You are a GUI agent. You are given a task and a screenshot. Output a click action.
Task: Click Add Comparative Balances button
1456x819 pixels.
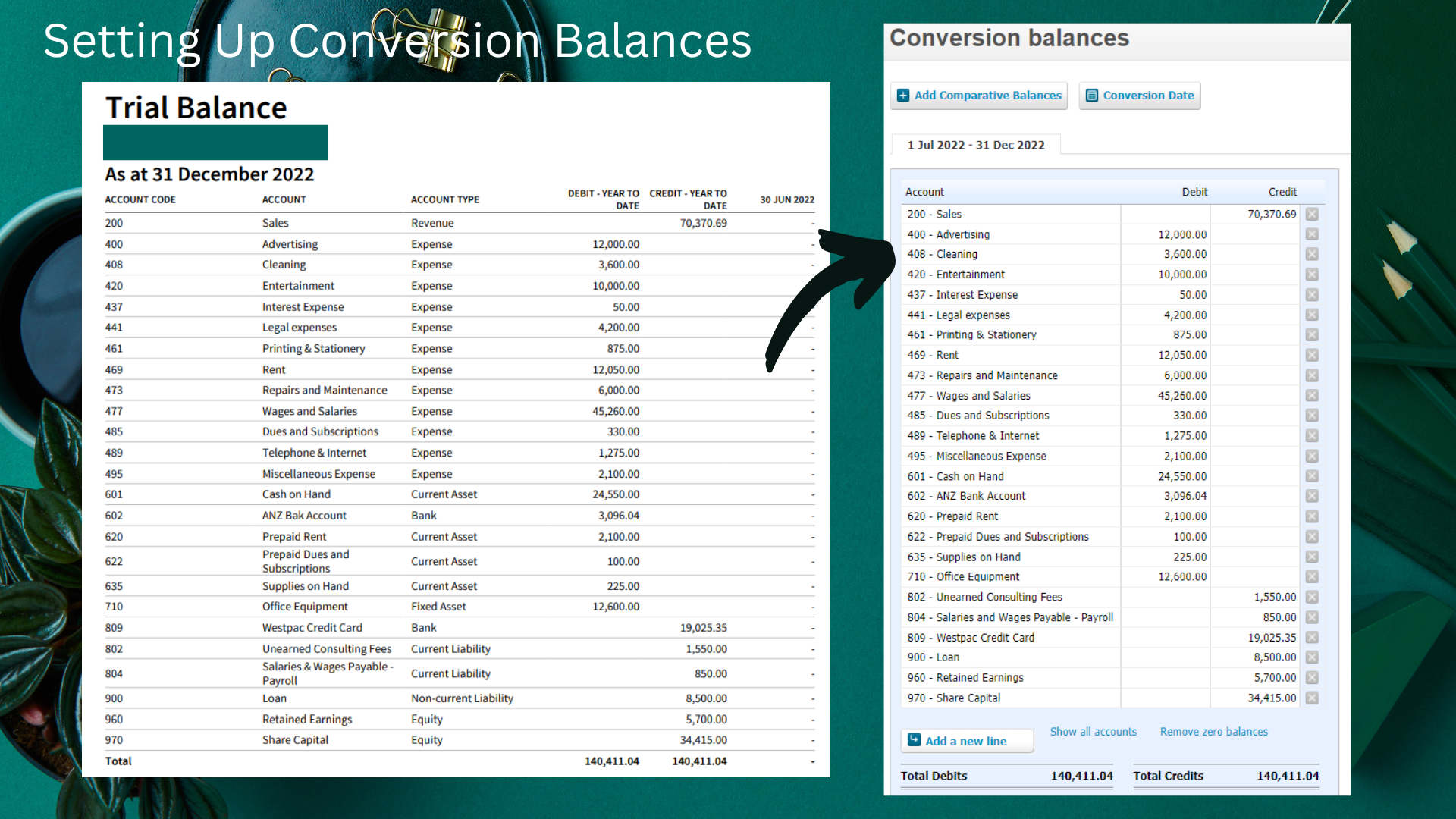click(x=979, y=96)
